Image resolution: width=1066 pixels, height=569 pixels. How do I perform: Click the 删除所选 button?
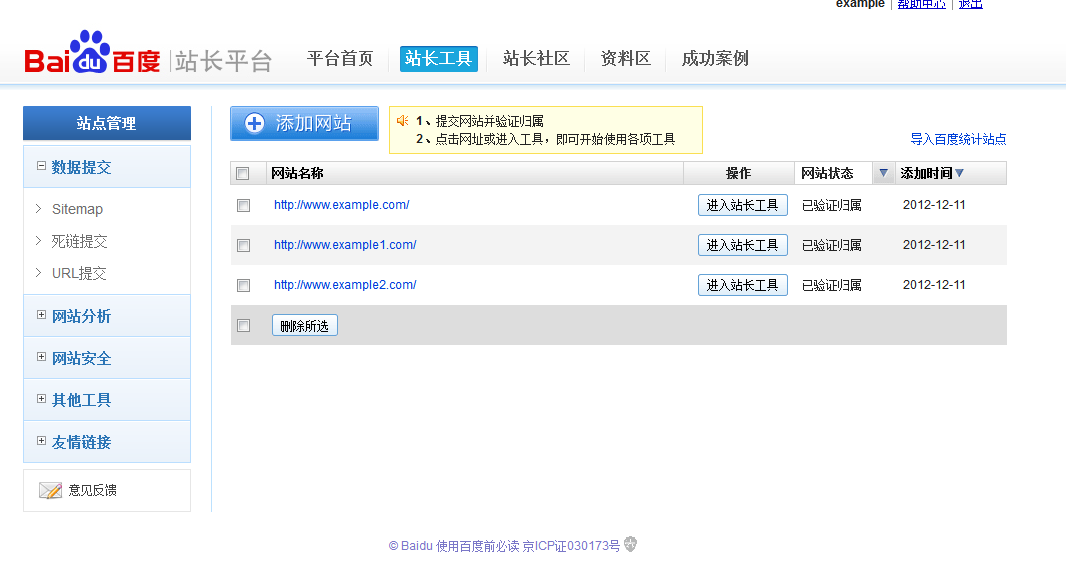[x=304, y=325]
